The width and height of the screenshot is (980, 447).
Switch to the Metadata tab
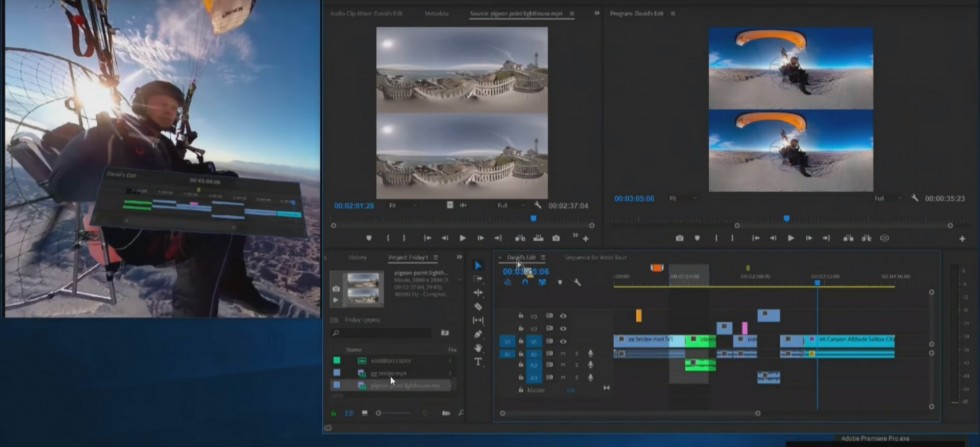437,13
